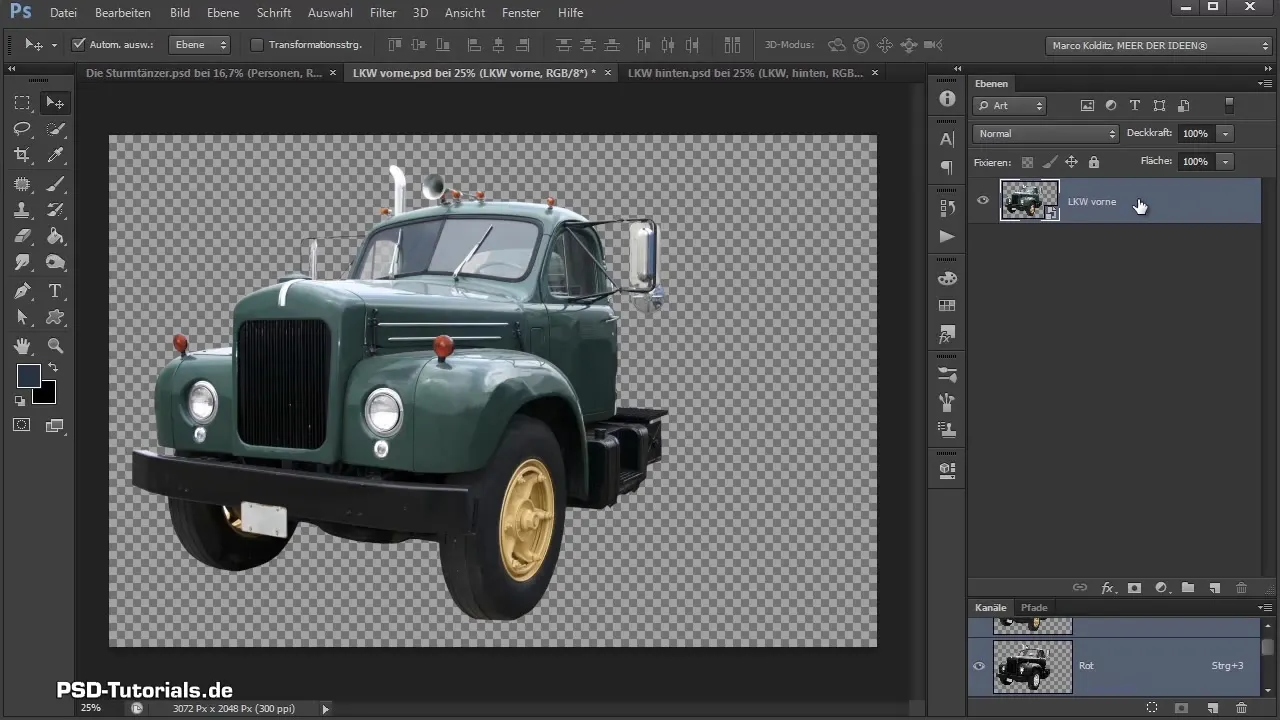Viewport: 1280px width, 720px height.
Task: Open the Filter menu
Action: 382,13
